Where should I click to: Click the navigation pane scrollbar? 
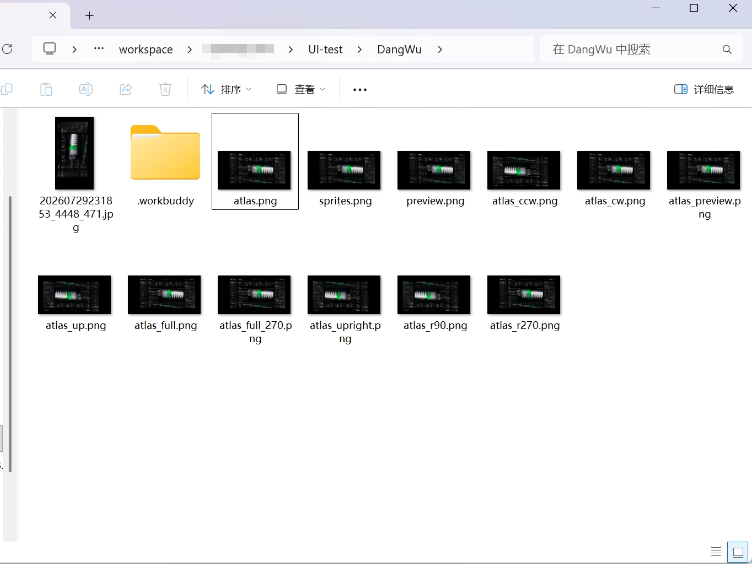tap(10, 333)
